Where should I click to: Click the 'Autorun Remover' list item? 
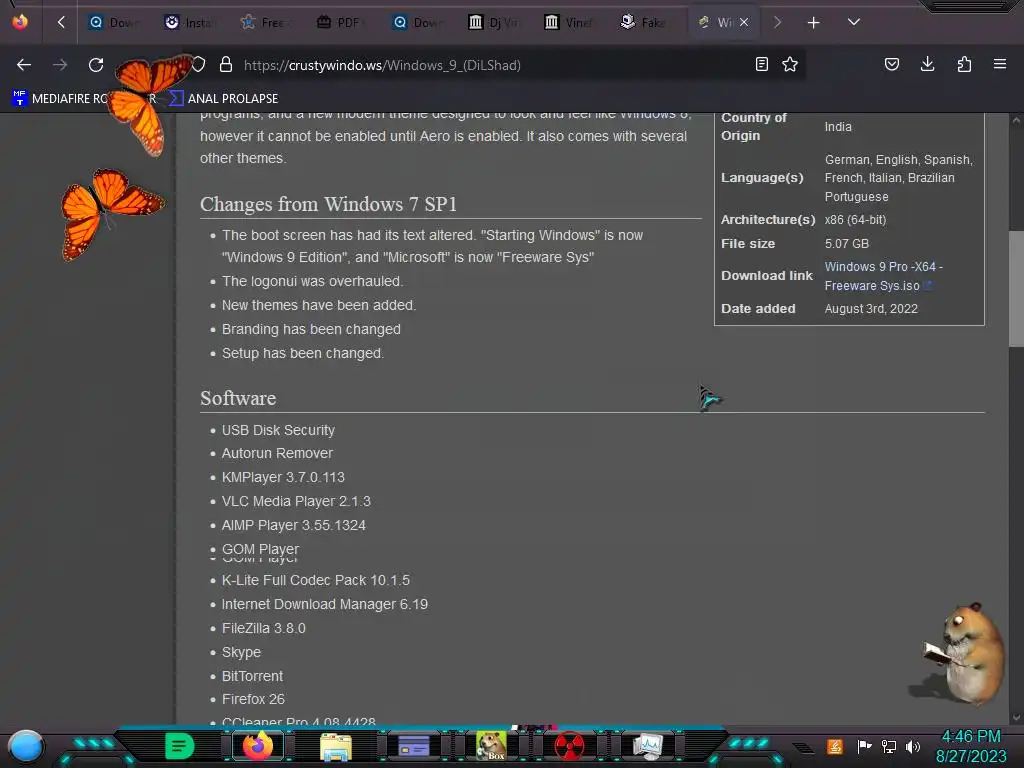(277, 453)
